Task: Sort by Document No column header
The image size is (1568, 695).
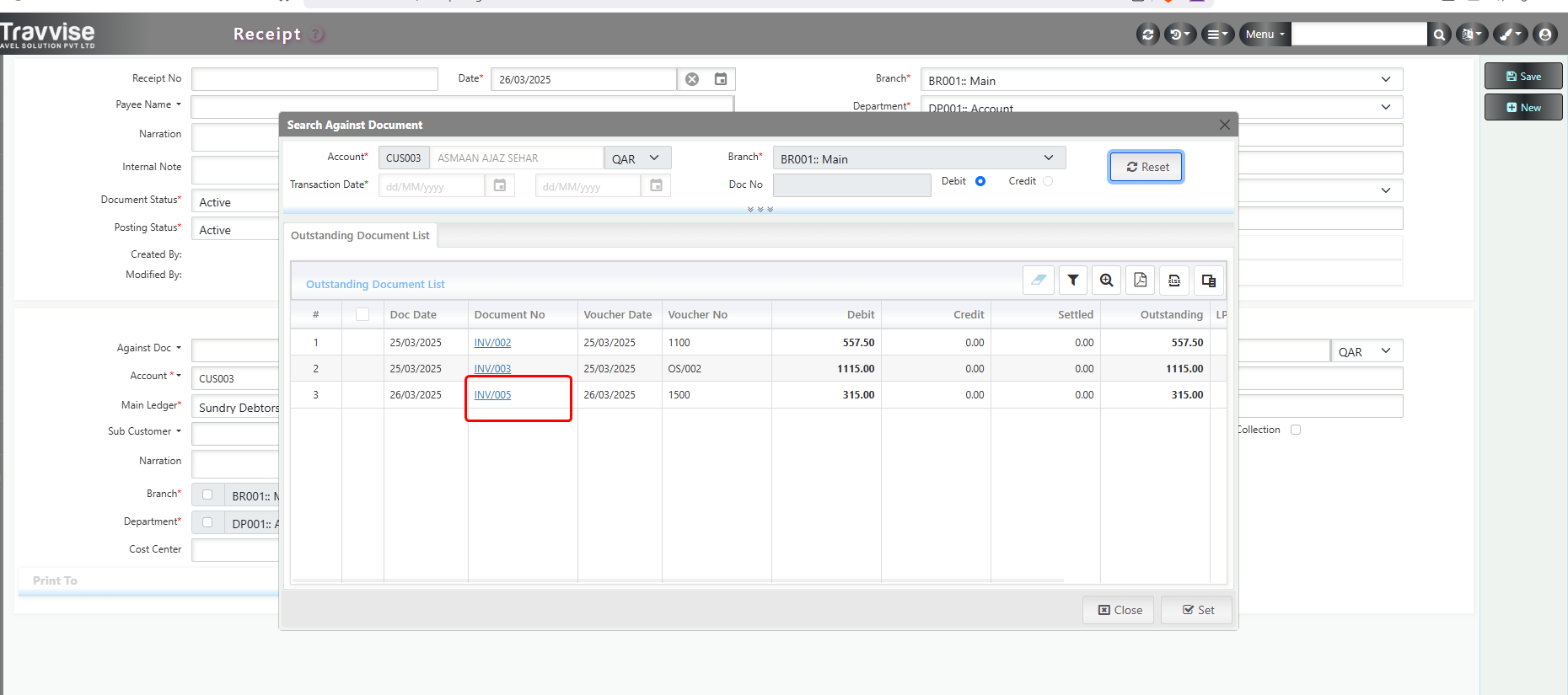Action: (x=509, y=314)
